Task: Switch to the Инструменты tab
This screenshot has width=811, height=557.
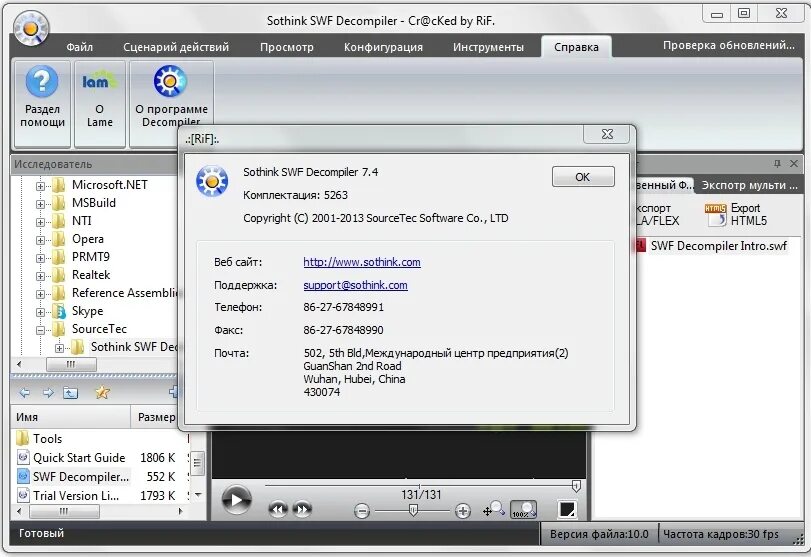Action: click(x=488, y=47)
